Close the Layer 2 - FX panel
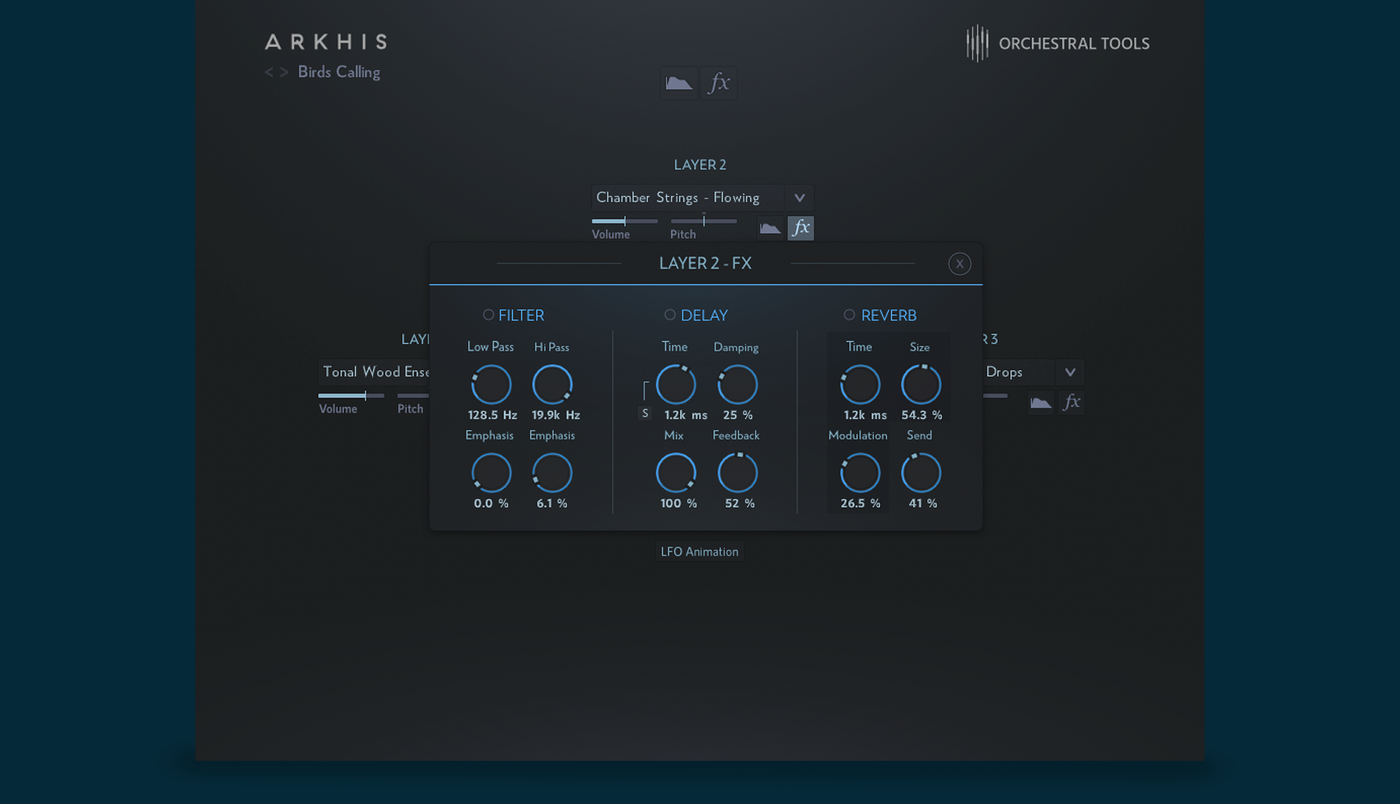Image resolution: width=1400 pixels, height=804 pixels. click(x=960, y=264)
